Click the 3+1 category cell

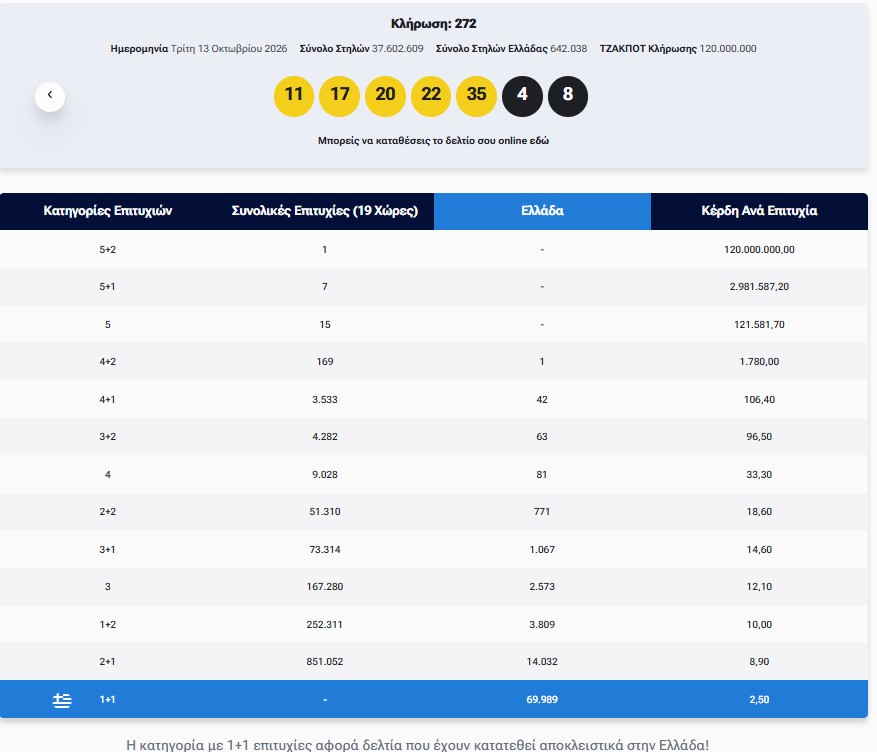(x=108, y=549)
